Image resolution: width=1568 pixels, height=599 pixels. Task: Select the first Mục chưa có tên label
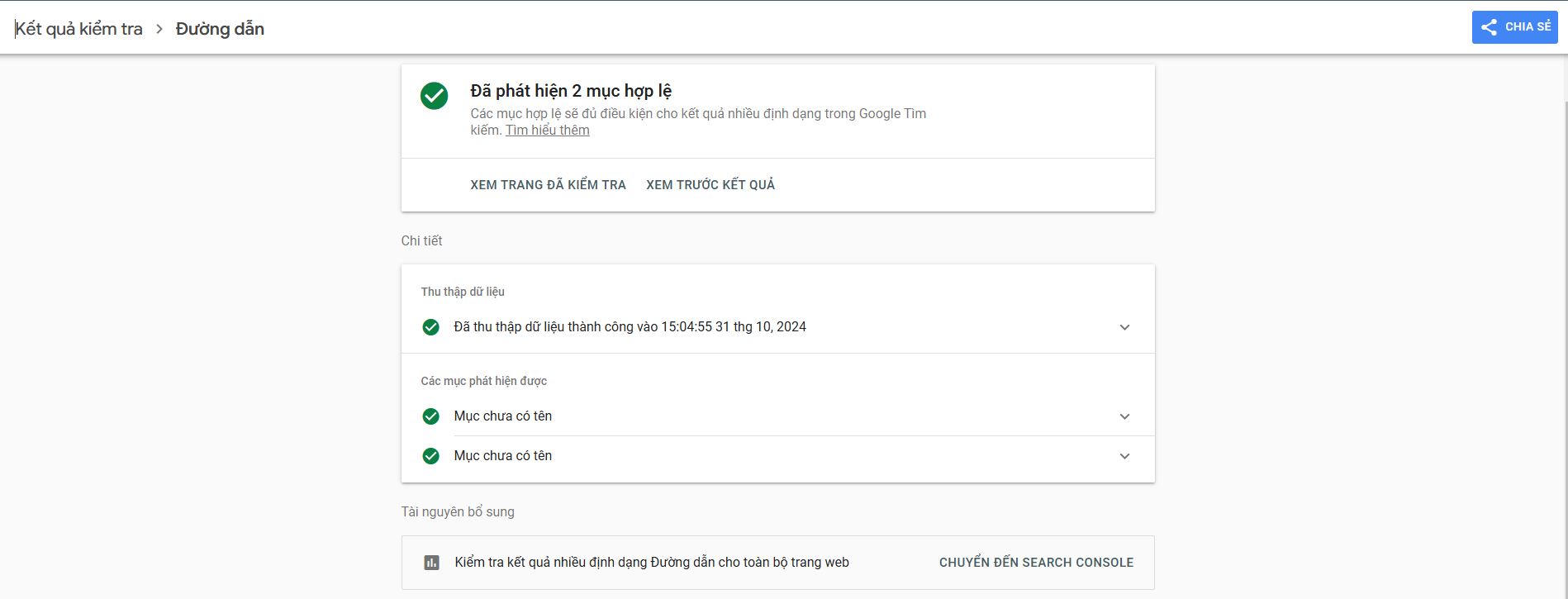(503, 416)
